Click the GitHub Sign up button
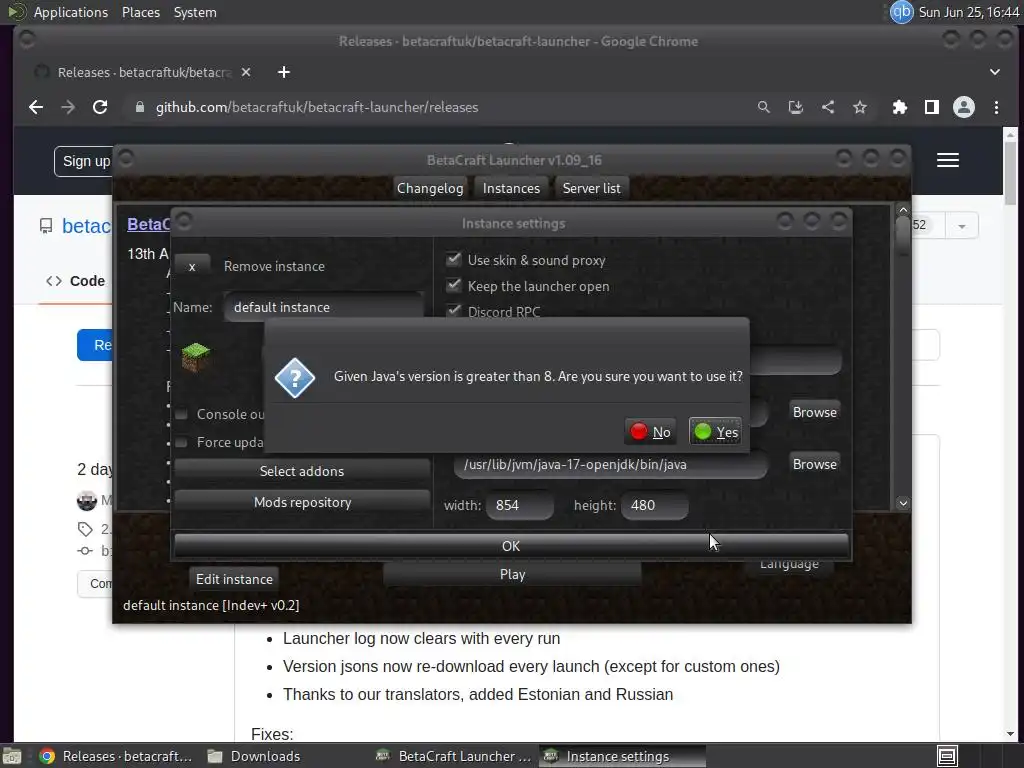 [x=86, y=161]
